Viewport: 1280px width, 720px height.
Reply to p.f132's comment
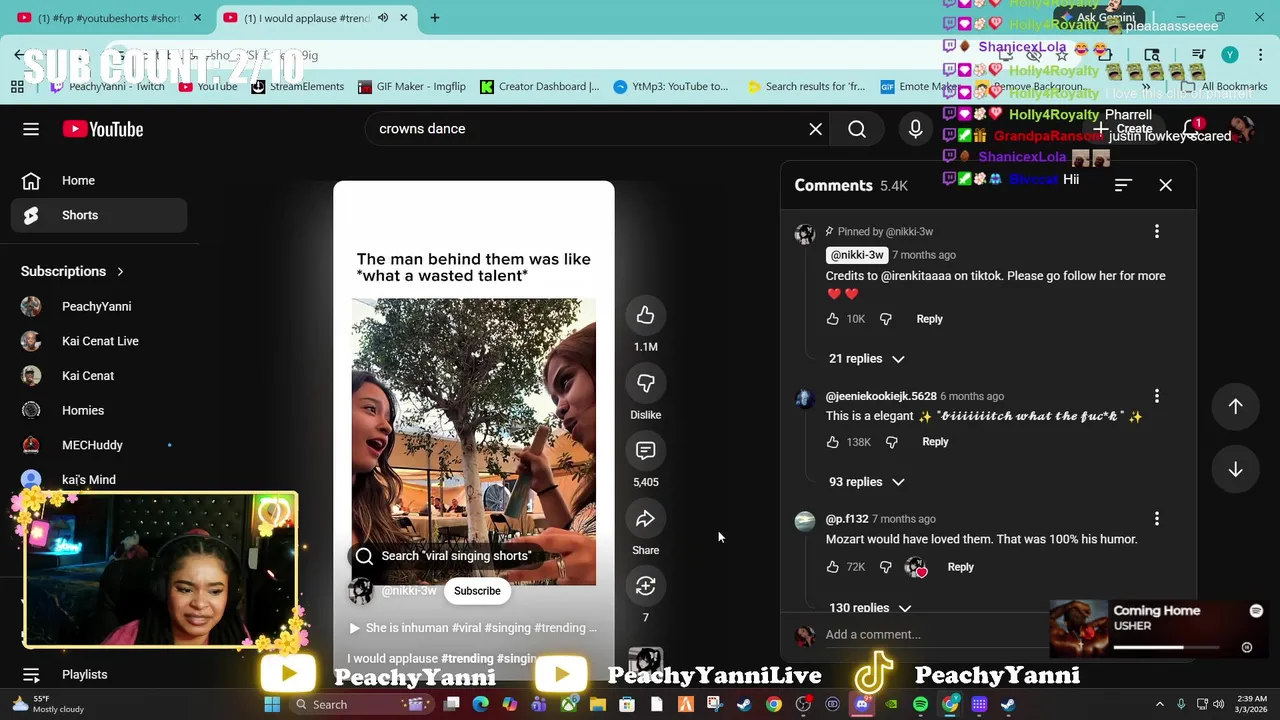tap(960, 567)
